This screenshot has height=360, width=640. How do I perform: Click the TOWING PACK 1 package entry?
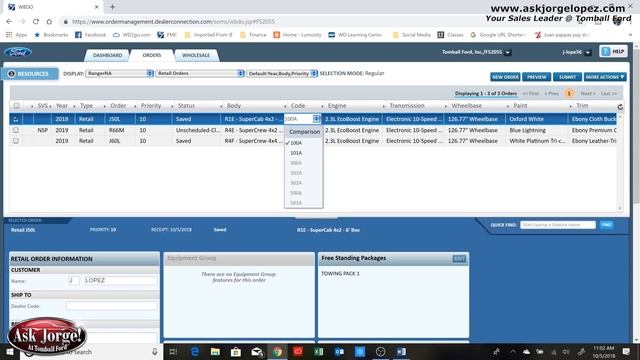[x=340, y=273]
